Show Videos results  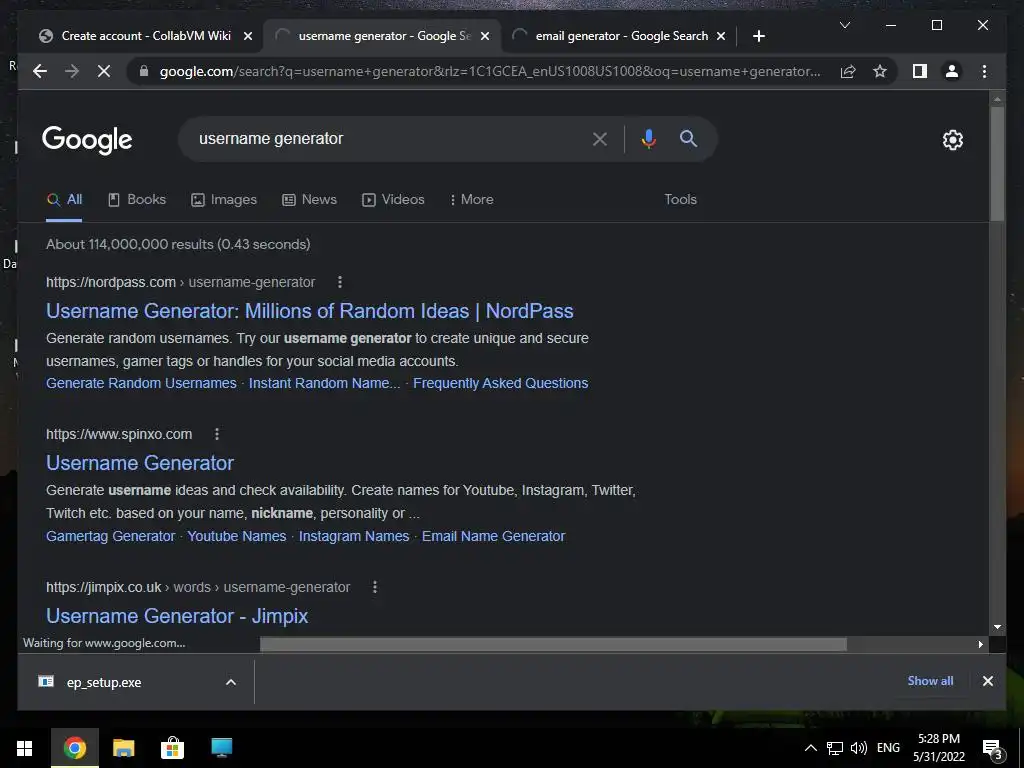tap(393, 200)
